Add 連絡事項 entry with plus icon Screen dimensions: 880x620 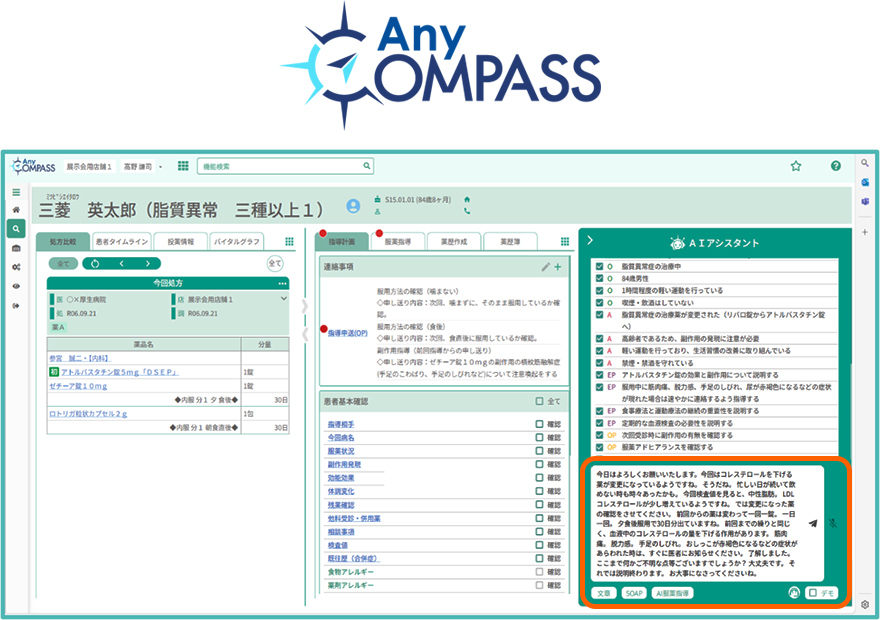558,267
